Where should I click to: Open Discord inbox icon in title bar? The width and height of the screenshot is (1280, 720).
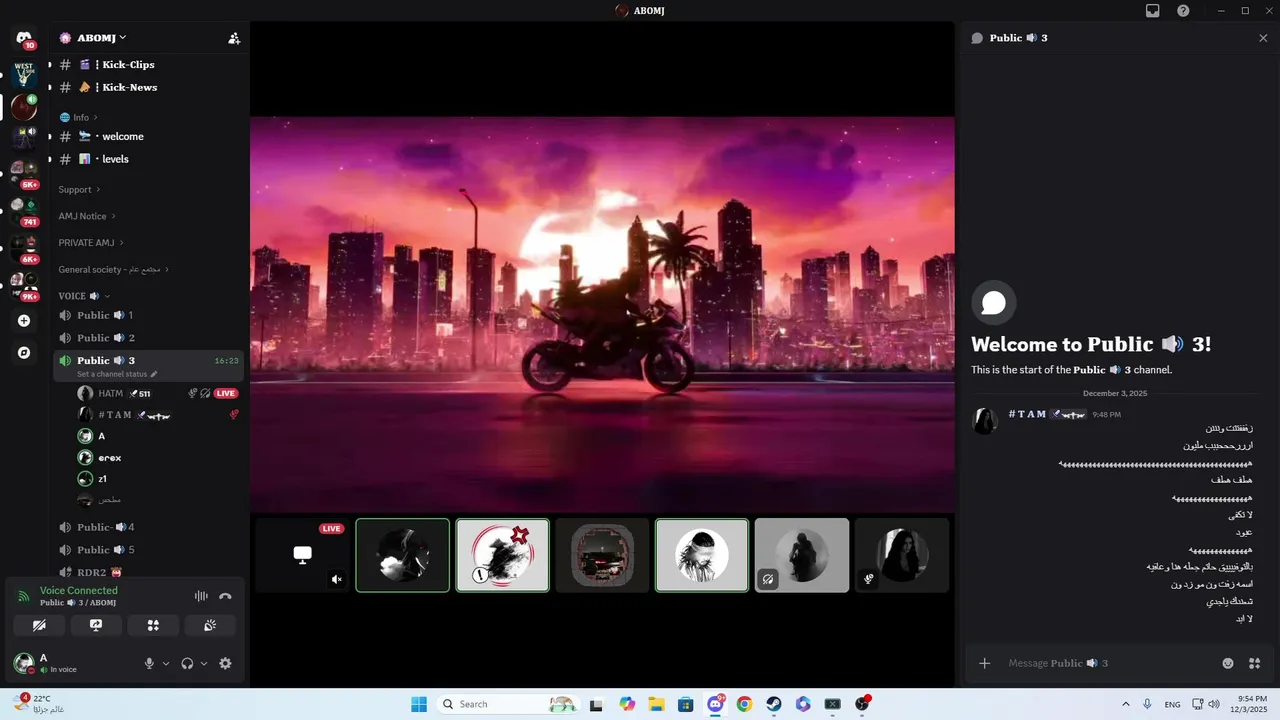coord(1152,11)
